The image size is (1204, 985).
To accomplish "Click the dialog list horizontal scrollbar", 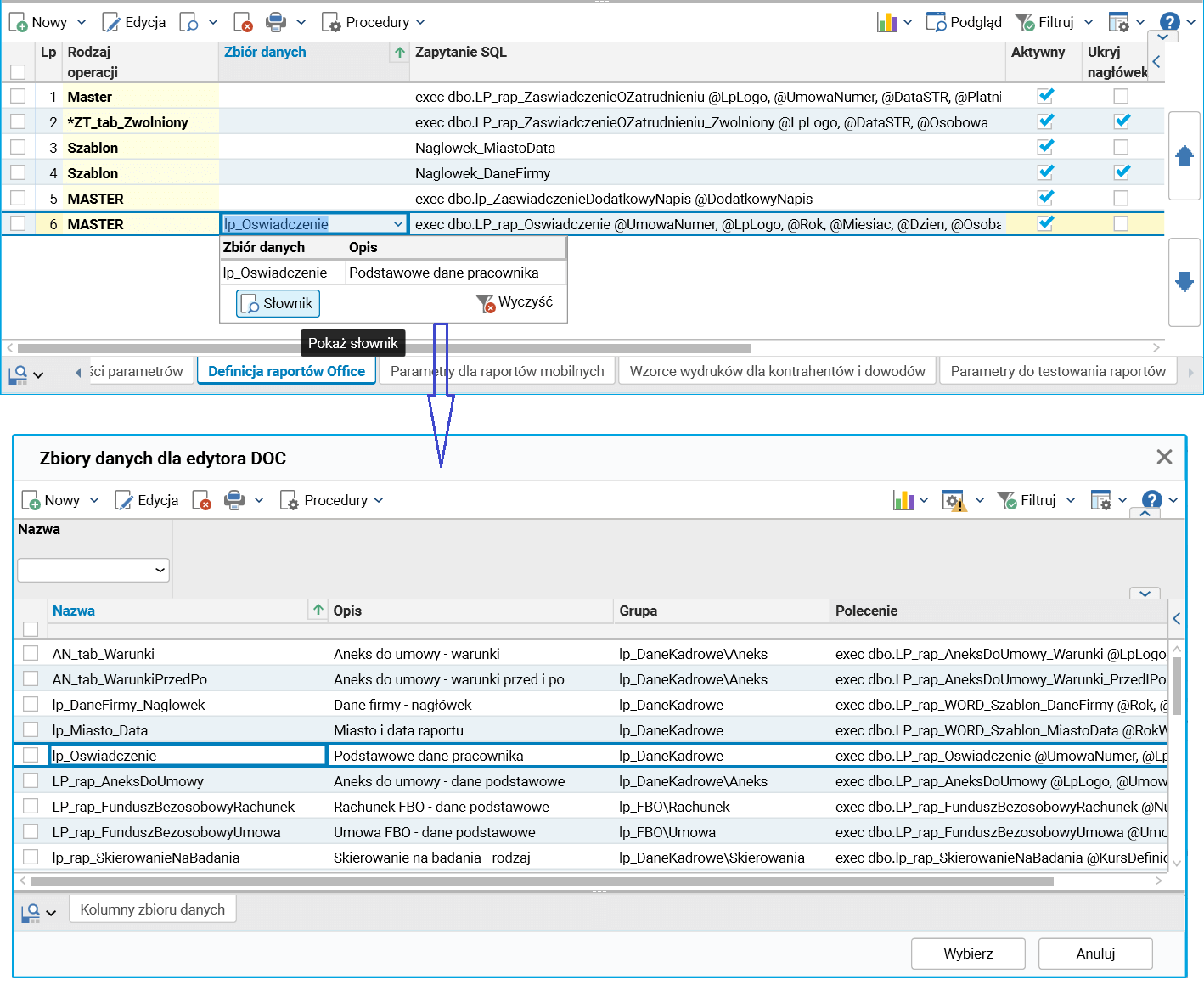I will [x=542, y=881].
